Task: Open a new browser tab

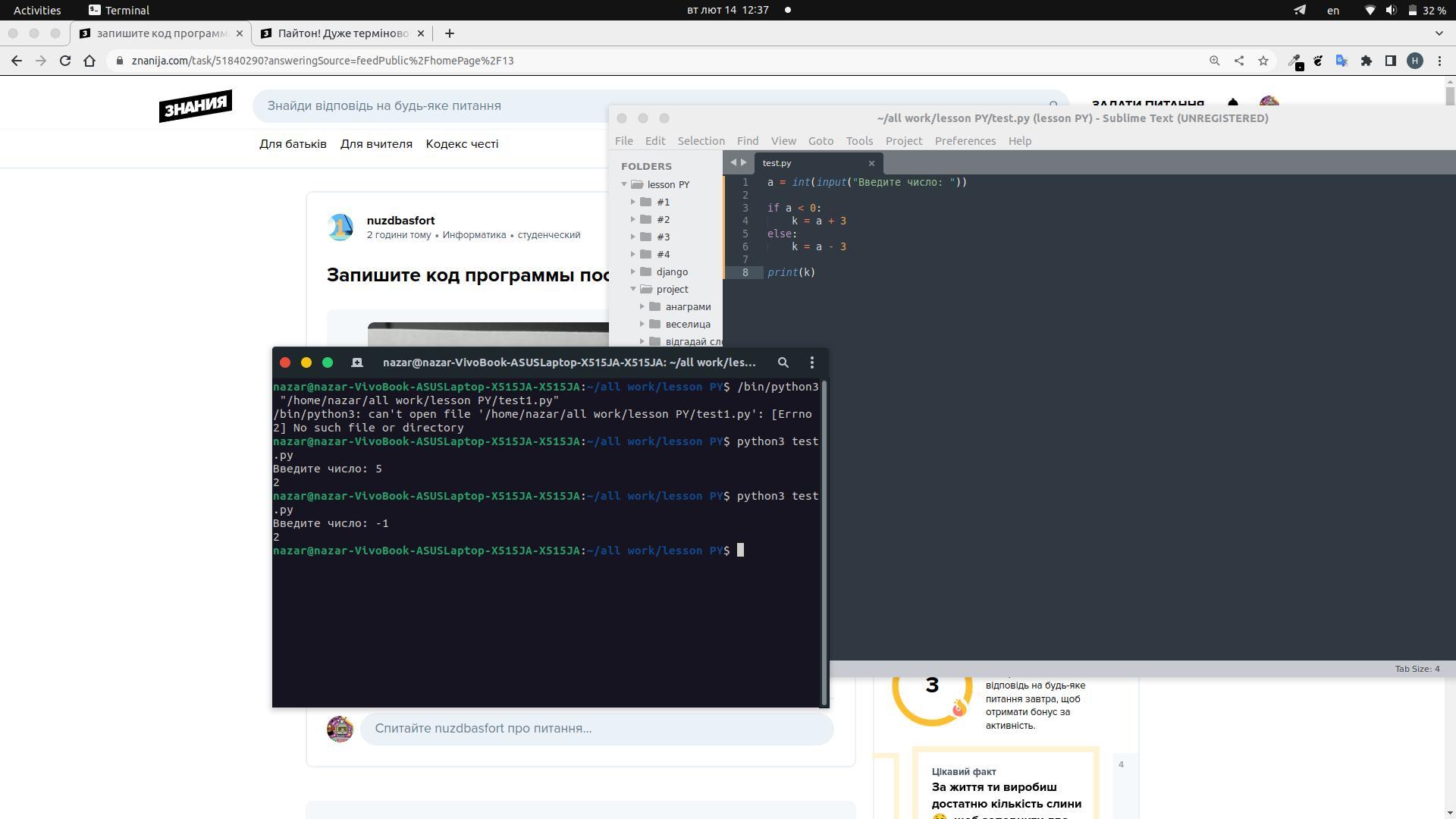Action: tap(450, 33)
